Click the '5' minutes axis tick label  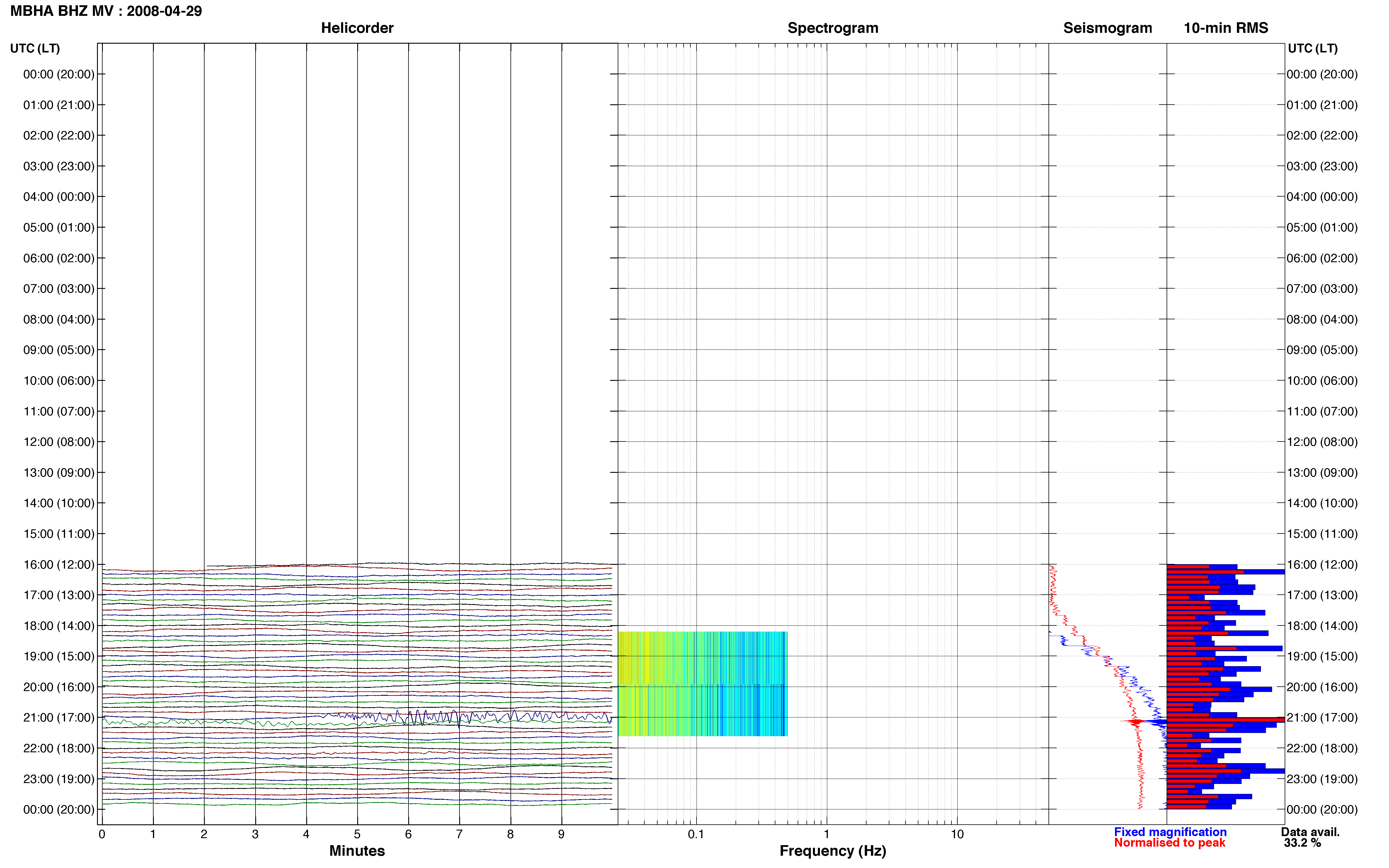[x=357, y=834]
